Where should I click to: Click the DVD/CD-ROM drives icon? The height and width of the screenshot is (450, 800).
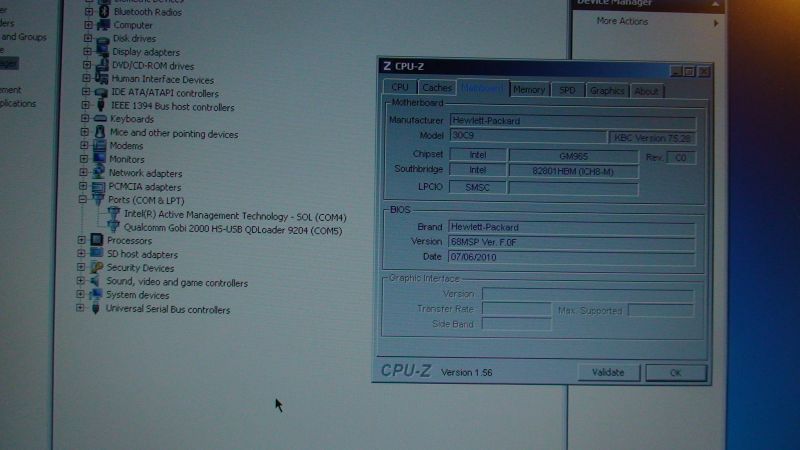(x=102, y=65)
